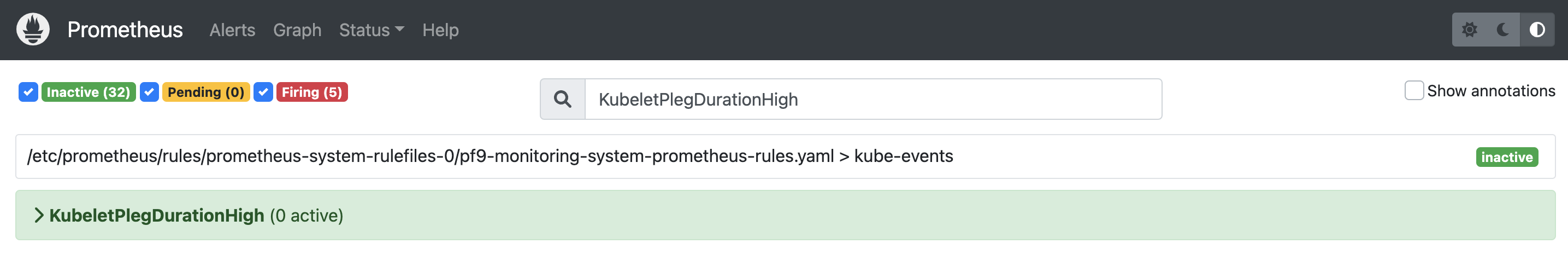Open the Status dropdown menu
Image resolution: width=1568 pixels, height=255 pixels.
pyautogui.click(x=372, y=30)
